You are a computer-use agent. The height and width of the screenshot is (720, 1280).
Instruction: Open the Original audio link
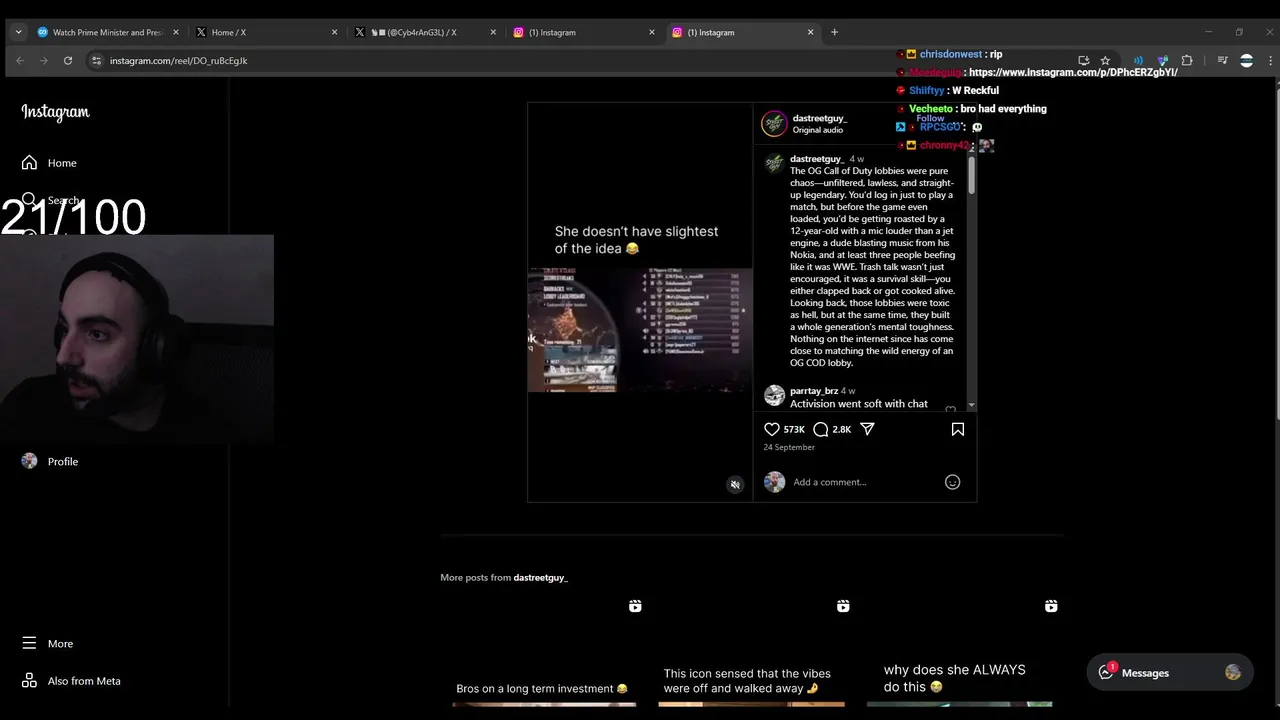(817, 130)
